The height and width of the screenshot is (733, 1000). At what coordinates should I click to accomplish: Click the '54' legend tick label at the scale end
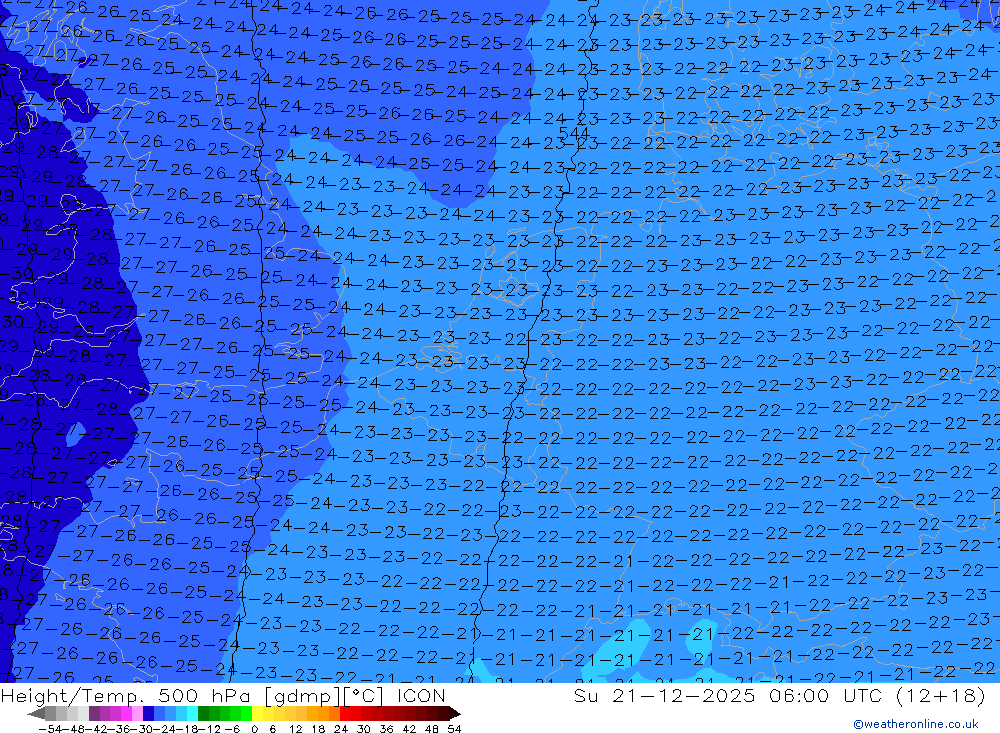pos(454,729)
